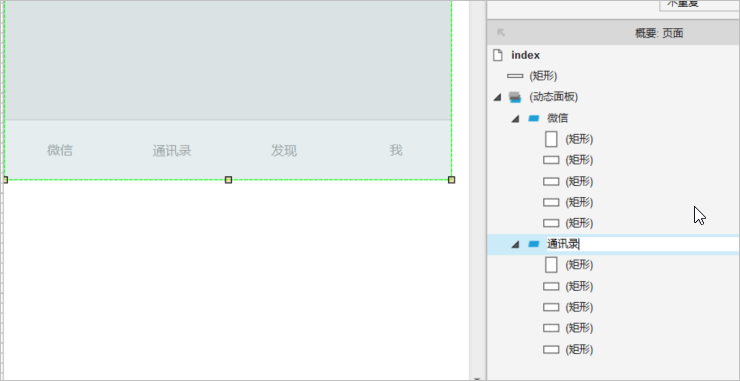This screenshot has width=740, height=381.
Task: Collapse the 通讯录 state node
Action: point(515,245)
